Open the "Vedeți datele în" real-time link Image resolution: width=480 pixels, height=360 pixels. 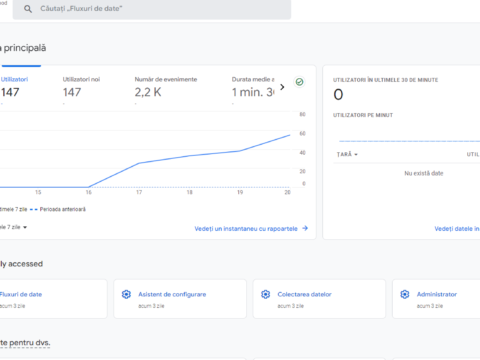point(457,229)
